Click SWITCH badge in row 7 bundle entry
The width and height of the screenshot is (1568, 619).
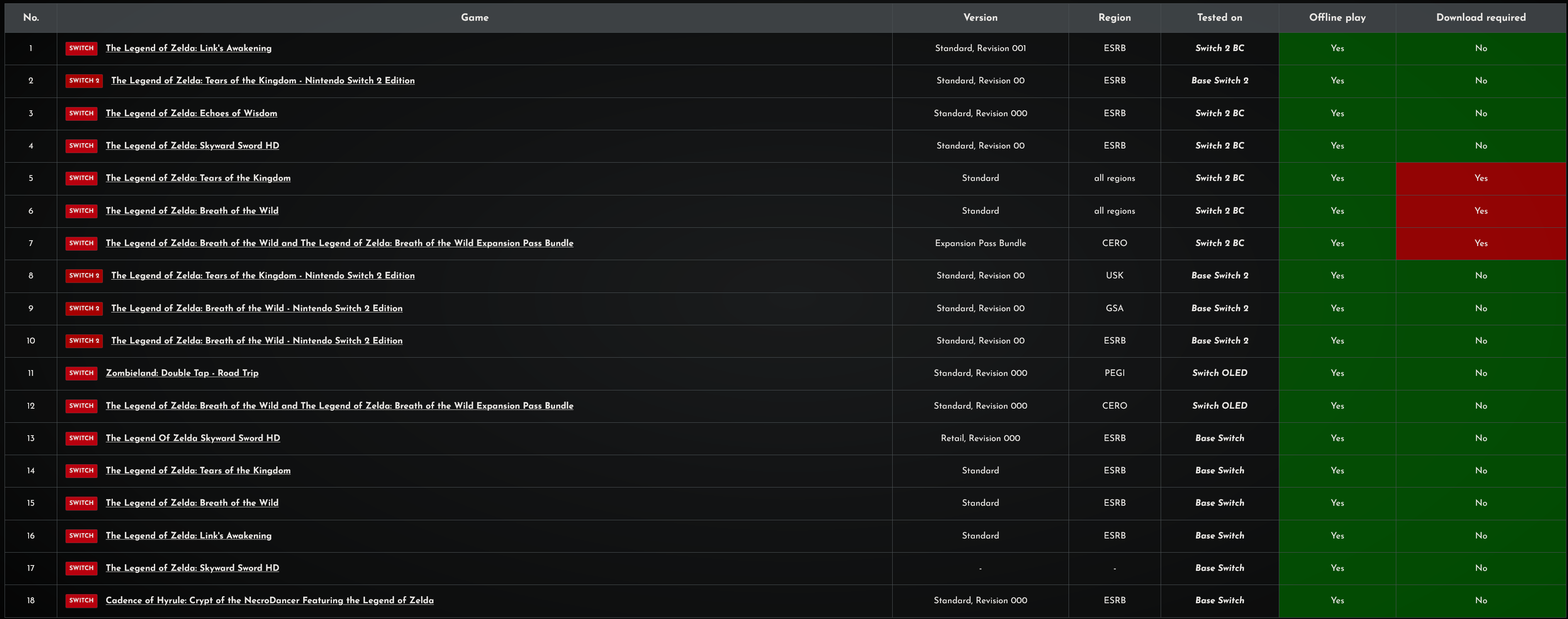[x=81, y=243]
